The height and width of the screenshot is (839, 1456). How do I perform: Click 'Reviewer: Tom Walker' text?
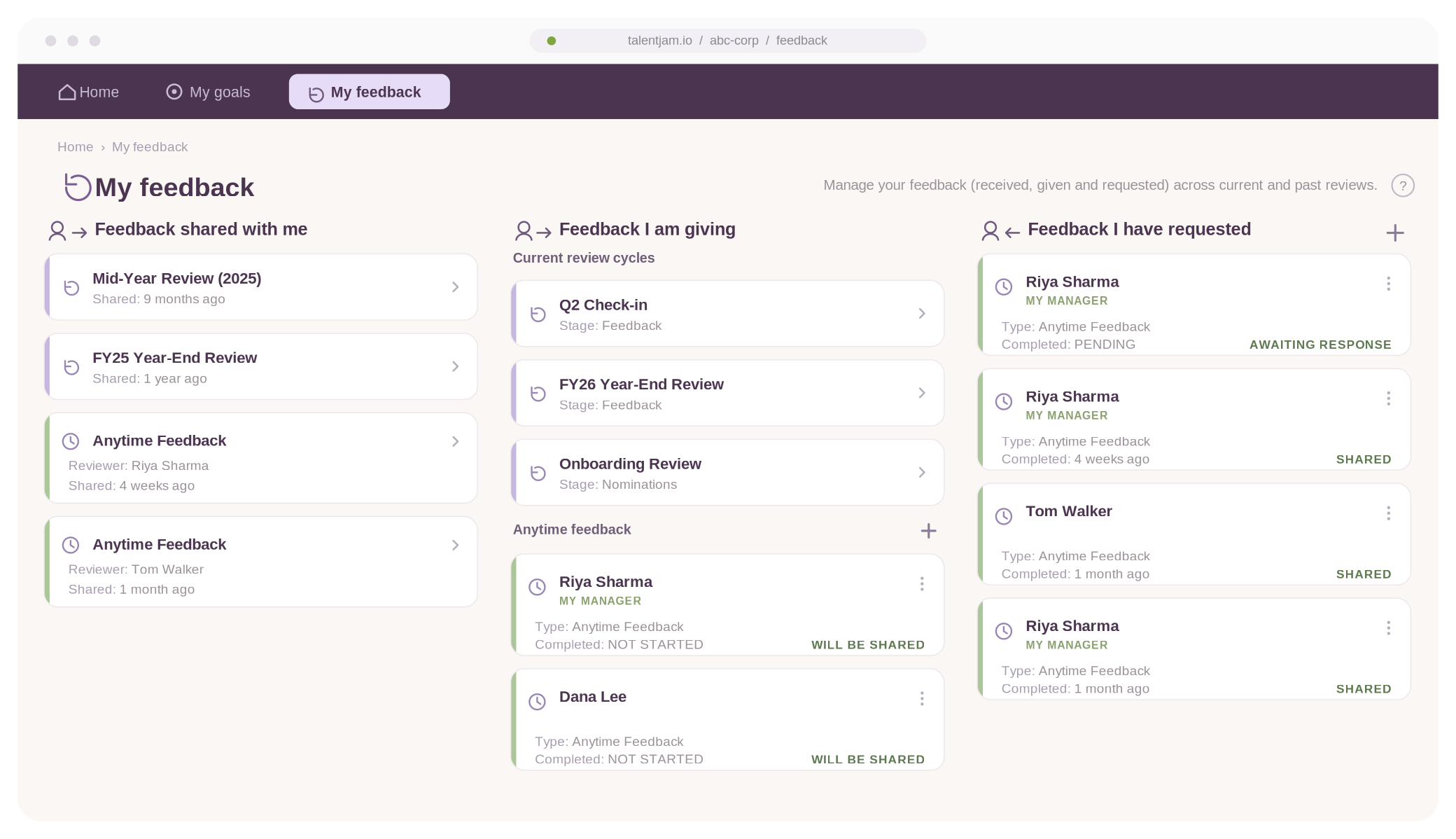136,569
